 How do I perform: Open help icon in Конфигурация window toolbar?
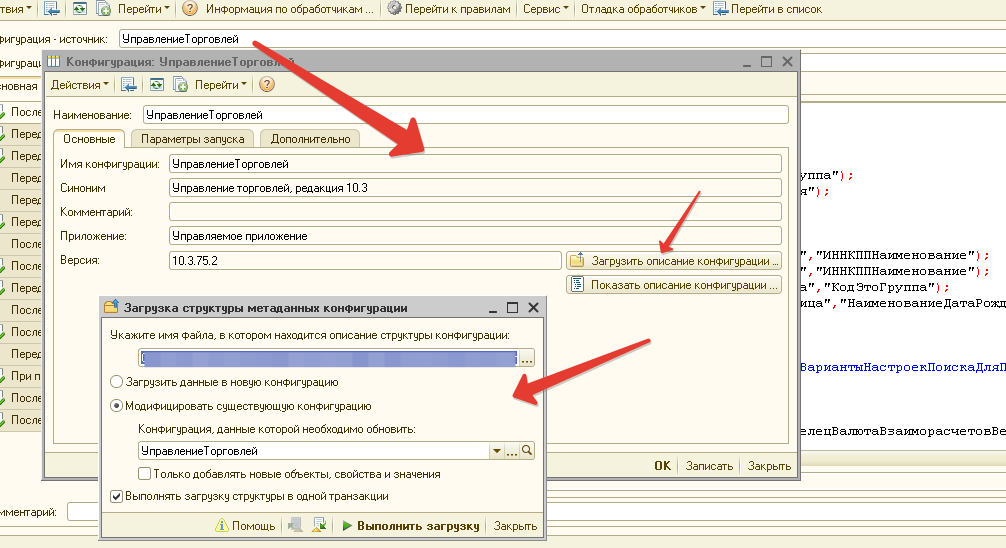pos(267,85)
